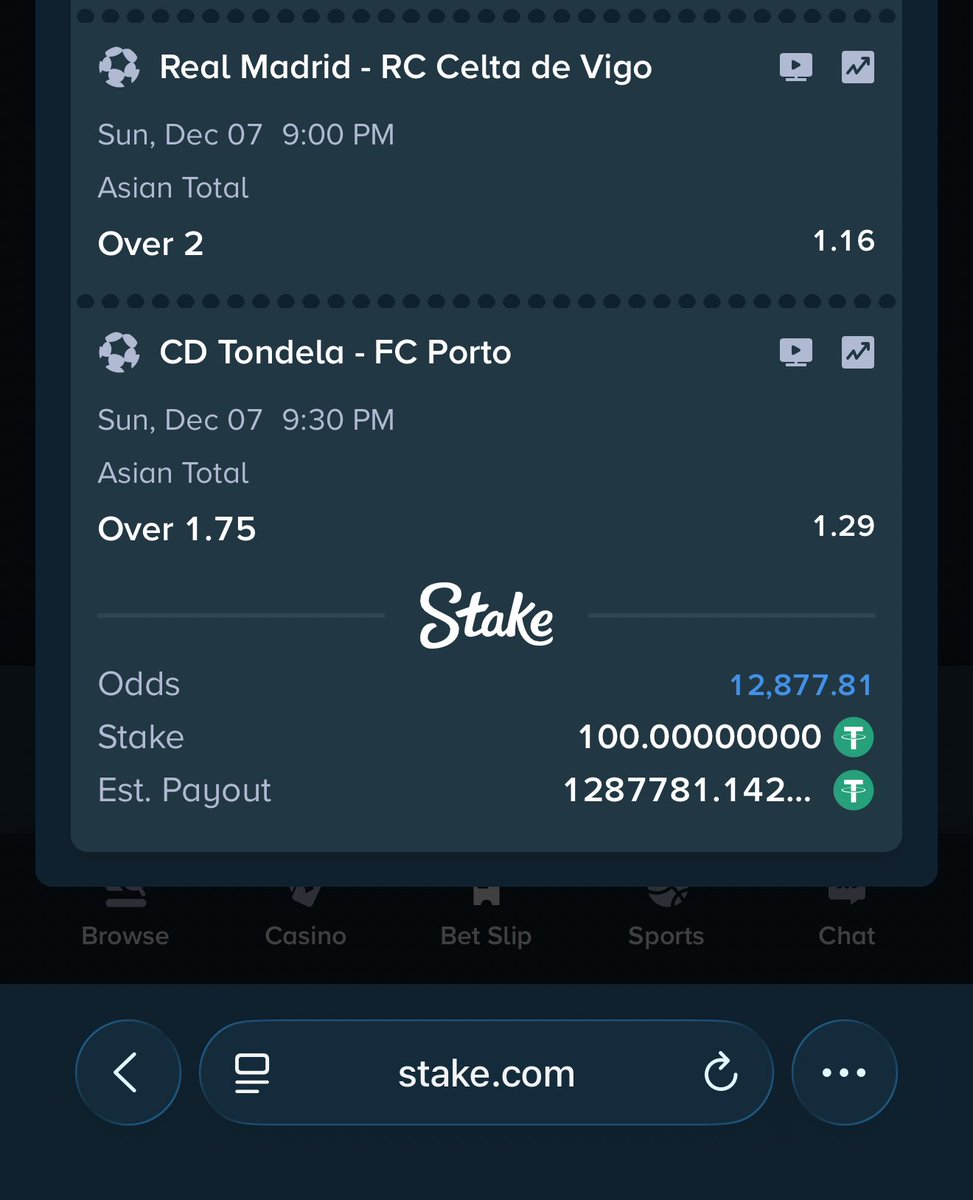The height and width of the screenshot is (1200, 973).
Task: Tap Tether coin icon next to Est. Payout
Action: point(853,791)
